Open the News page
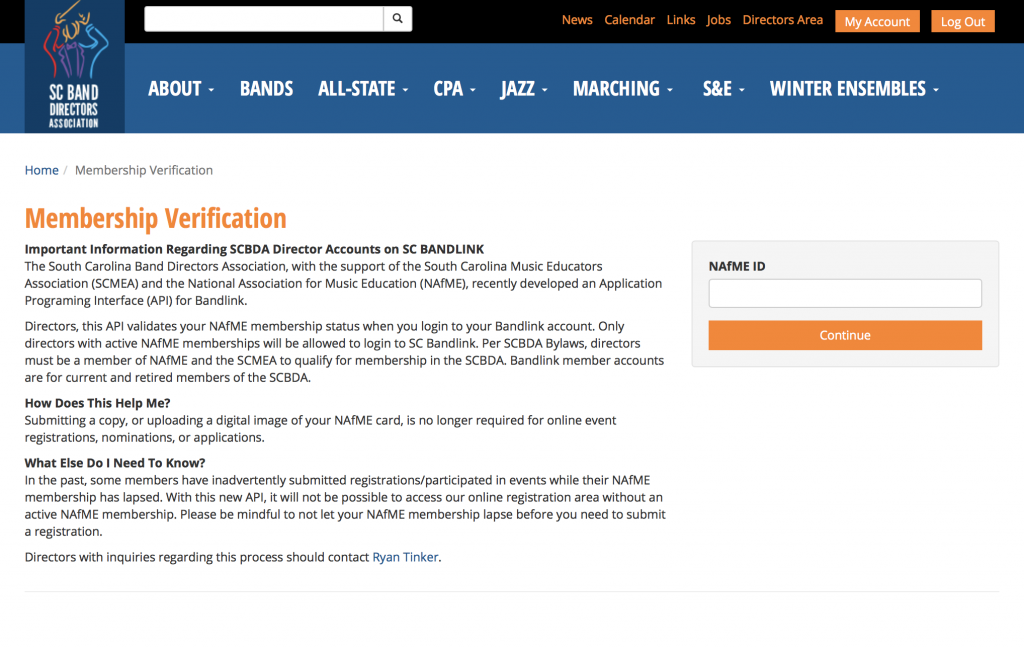The height and width of the screenshot is (647, 1024). tap(577, 18)
